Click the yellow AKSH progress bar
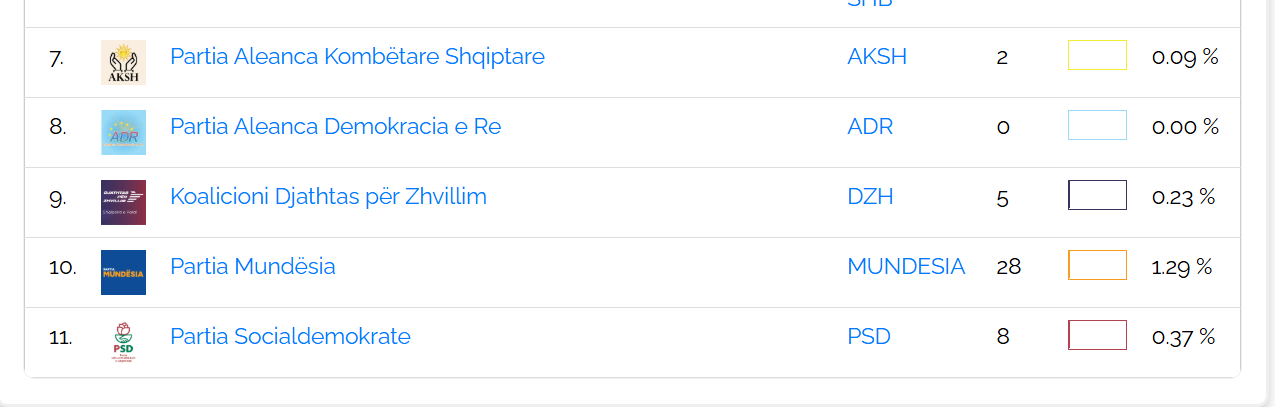The image size is (1275, 407). (1097, 55)
